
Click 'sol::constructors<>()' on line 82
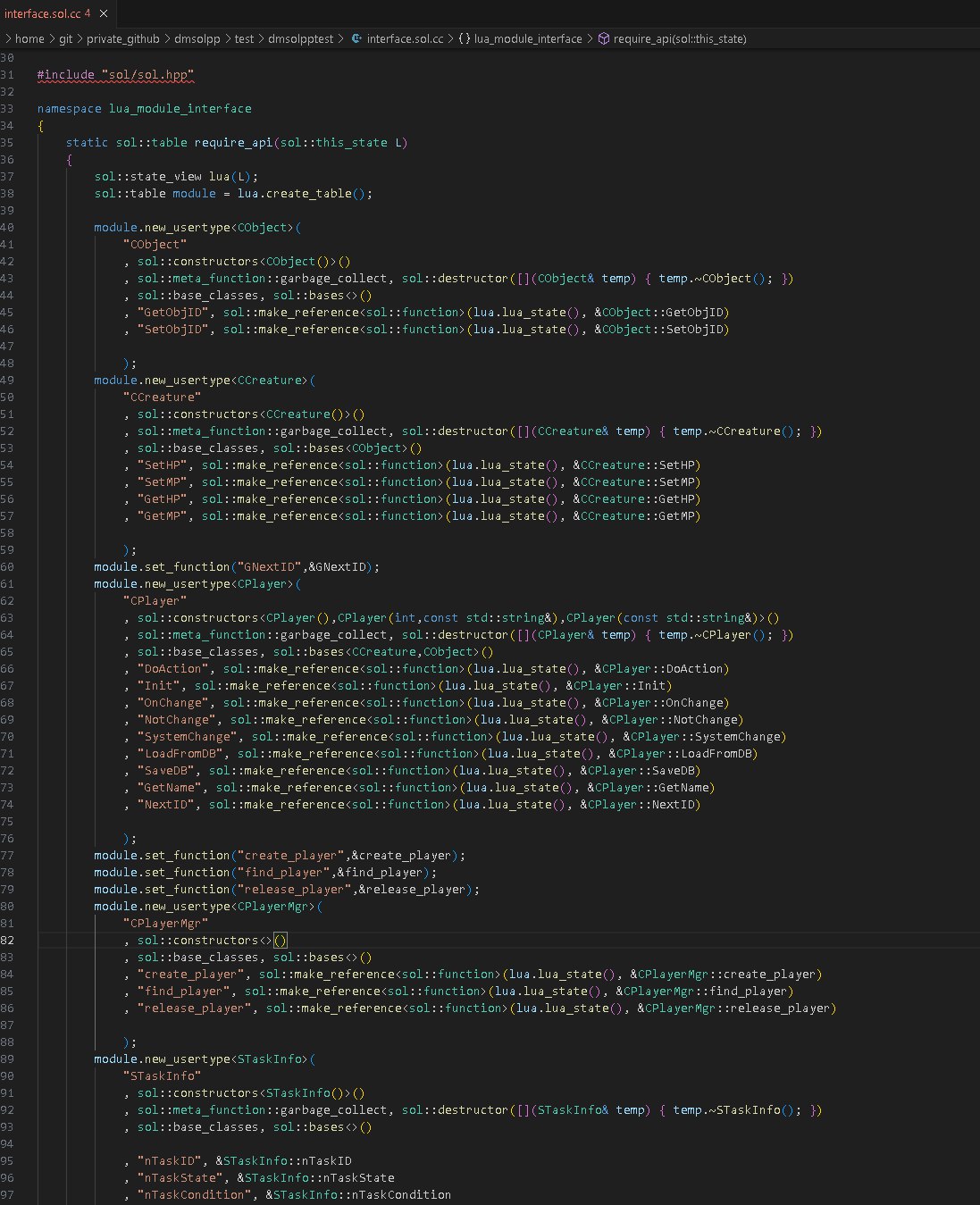(212, 940)
